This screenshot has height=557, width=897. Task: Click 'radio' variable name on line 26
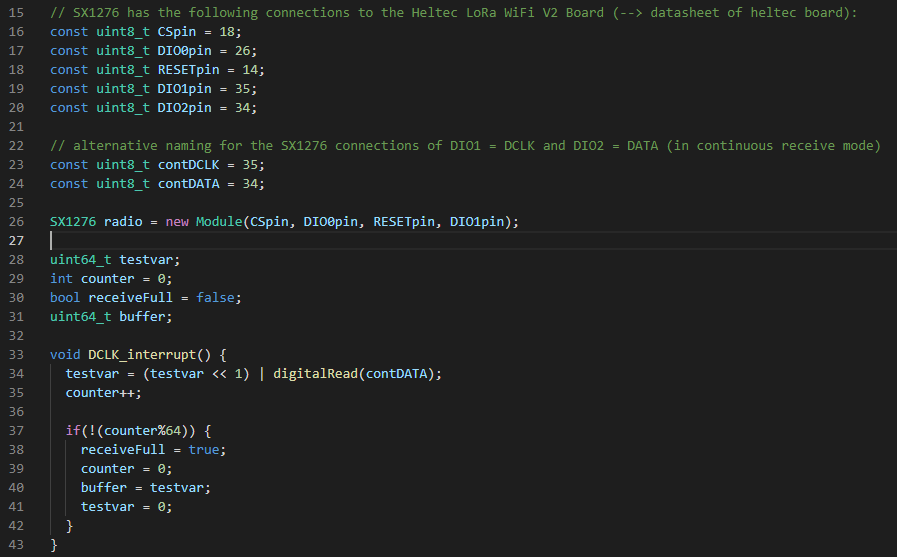[x=123, y=221]
